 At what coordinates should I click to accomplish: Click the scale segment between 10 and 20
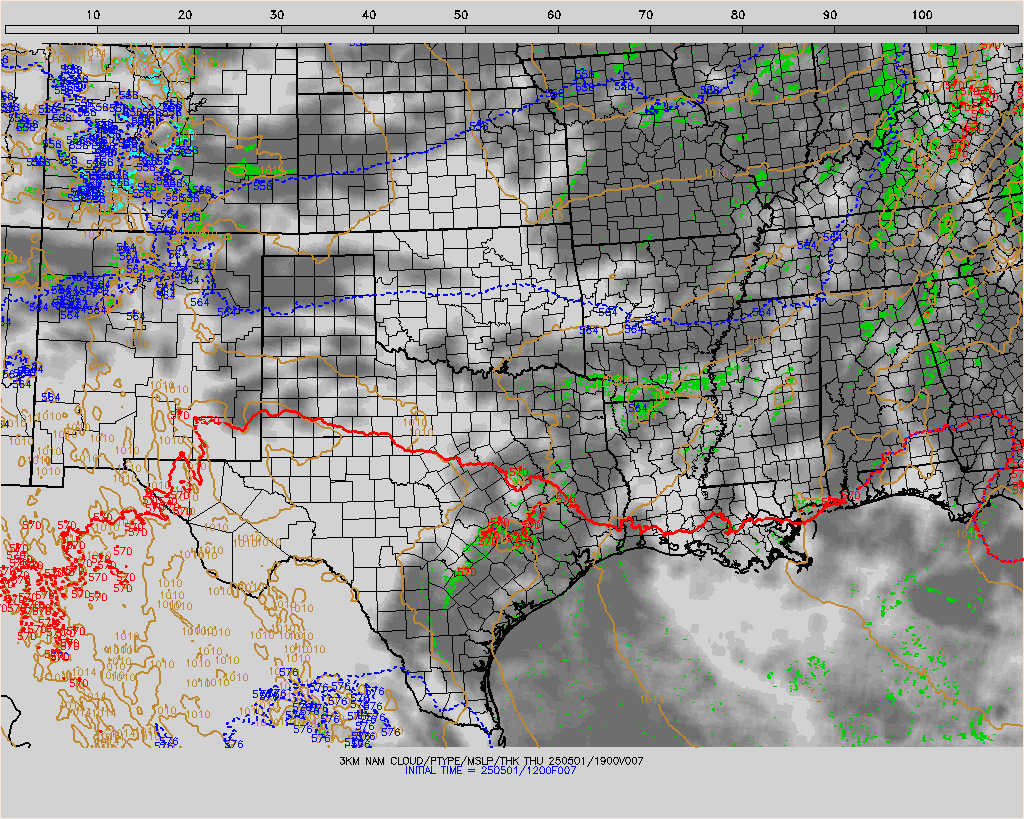point(143,29)
